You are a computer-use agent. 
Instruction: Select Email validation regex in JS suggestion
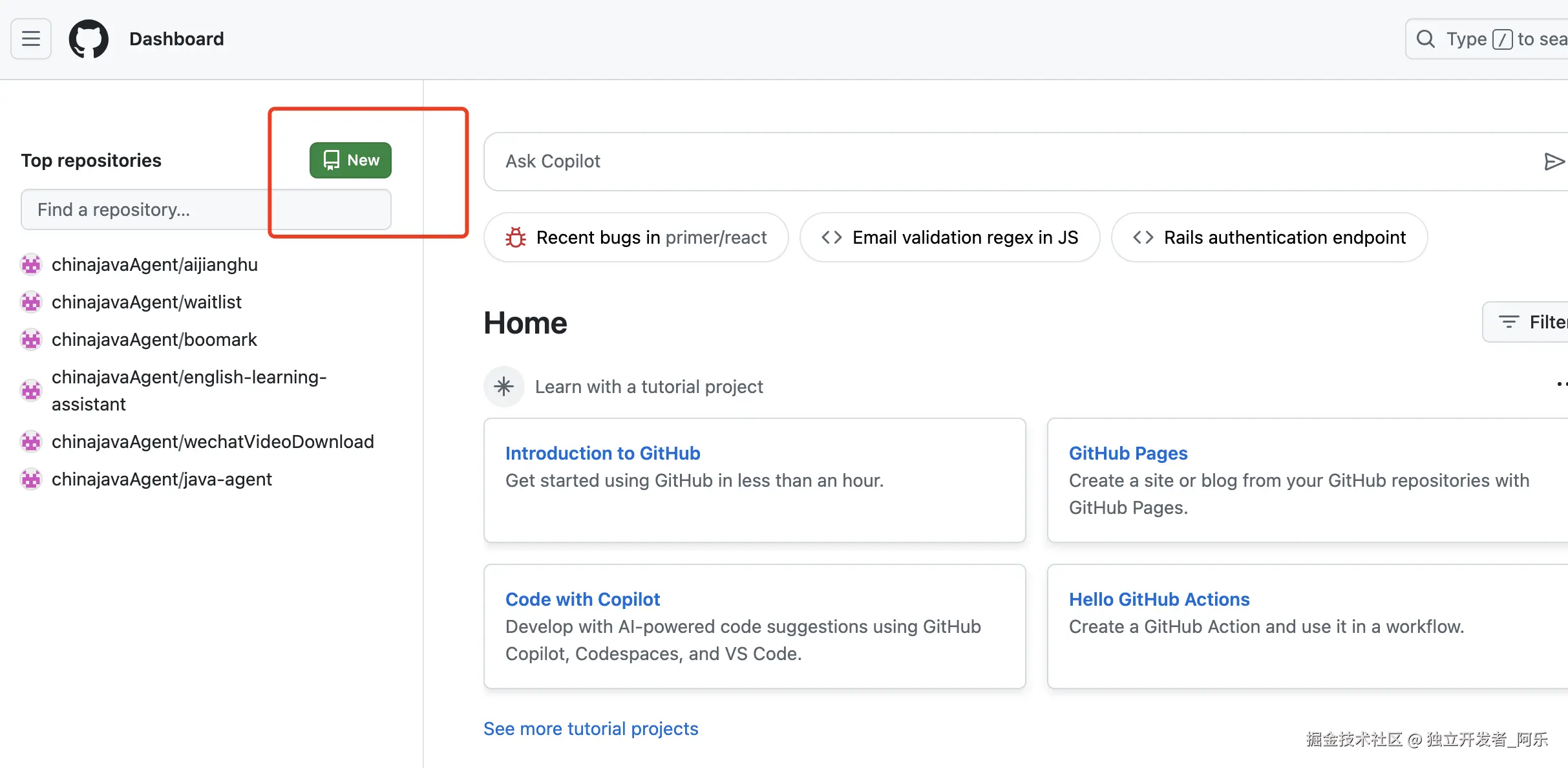click(949, 238)
